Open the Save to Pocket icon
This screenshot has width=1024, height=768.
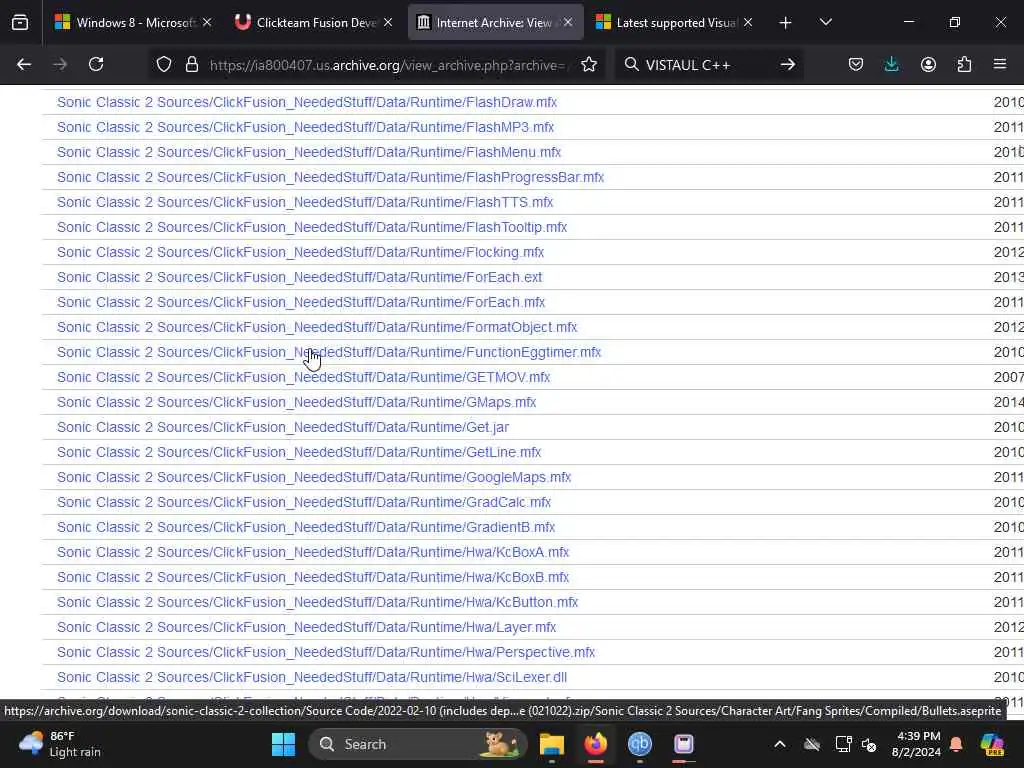(x=856, y=65)
